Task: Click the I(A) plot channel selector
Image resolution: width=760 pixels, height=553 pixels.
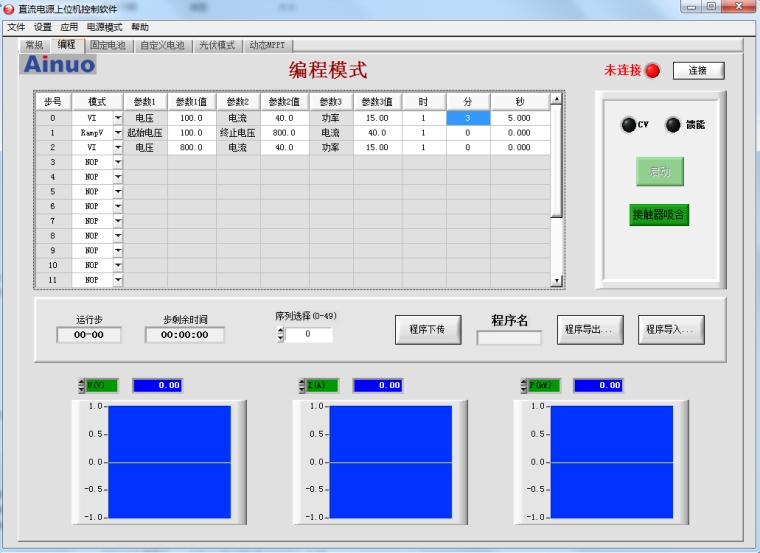Action: pos(322,385)
